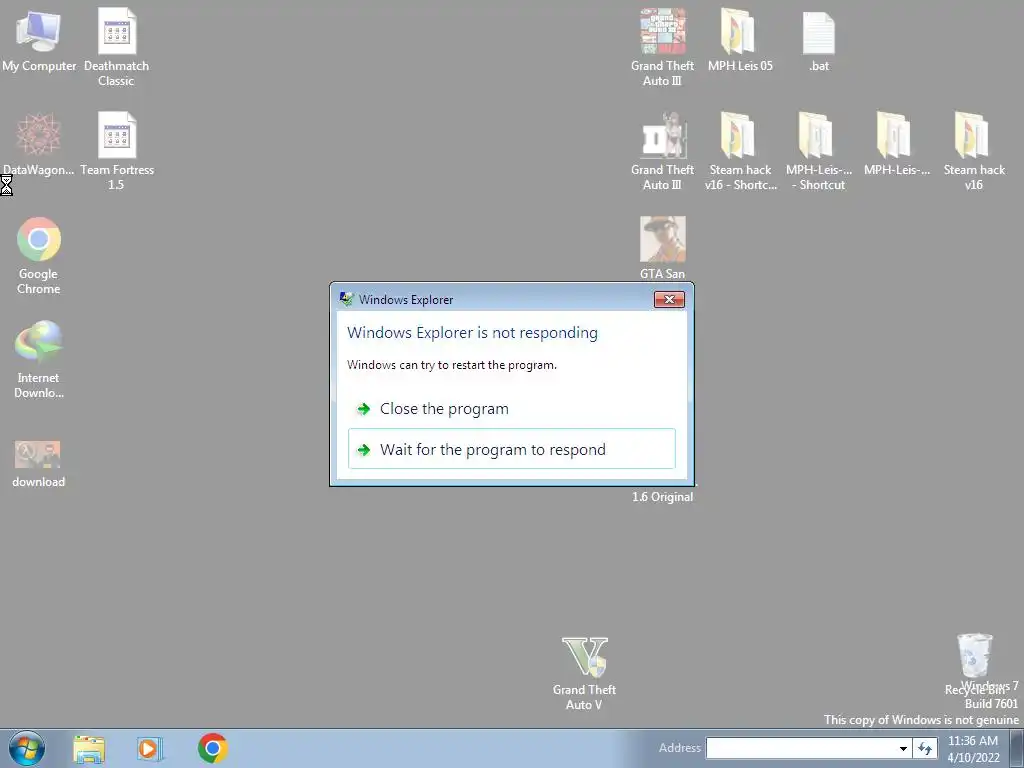This screenshot has width=1024, height=768.
Task: Select the second-row Grand Theft Auto III icon
Action: click(662, 151)
